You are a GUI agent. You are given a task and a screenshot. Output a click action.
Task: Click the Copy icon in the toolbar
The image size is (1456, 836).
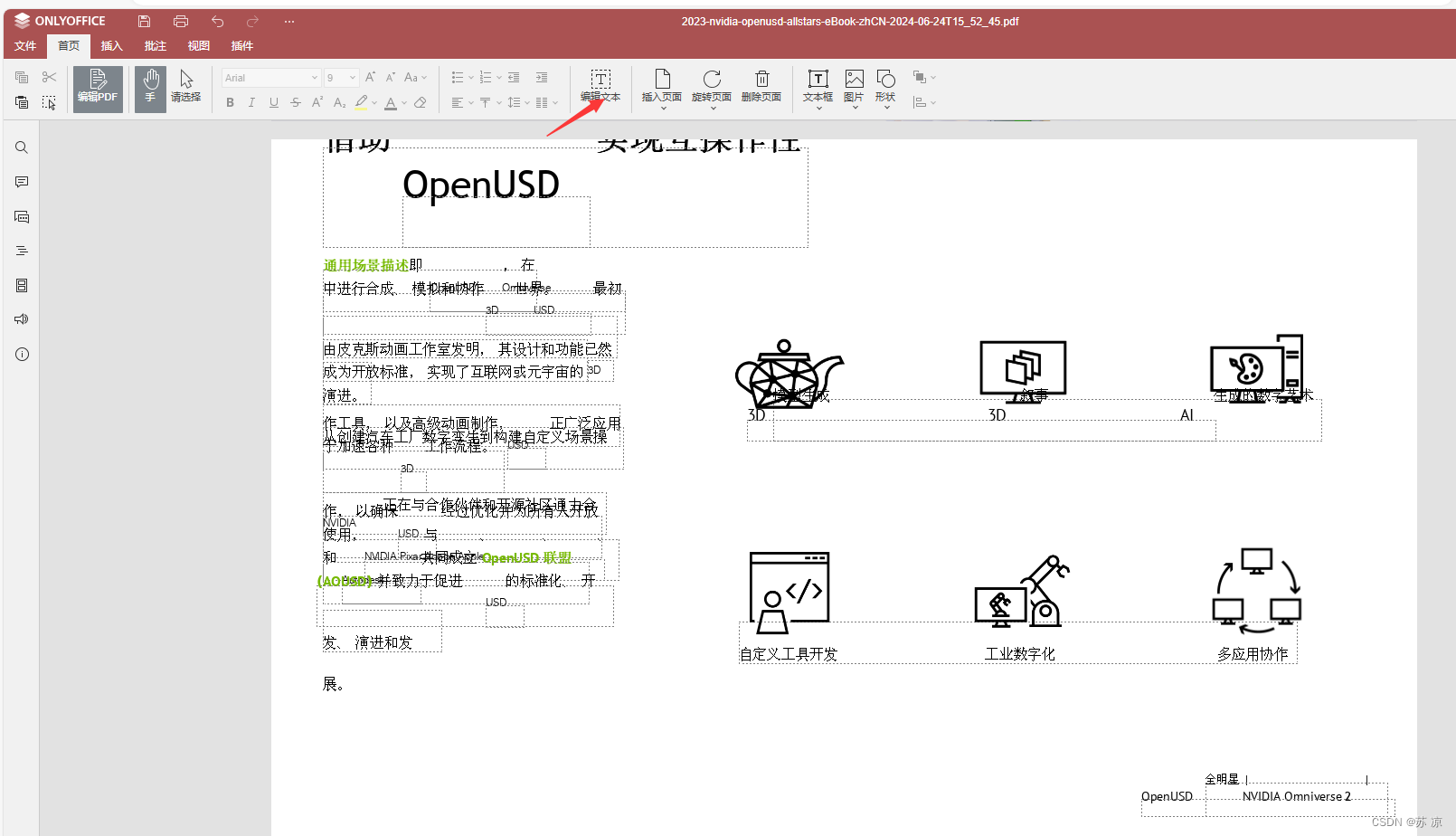click(22, 78)
